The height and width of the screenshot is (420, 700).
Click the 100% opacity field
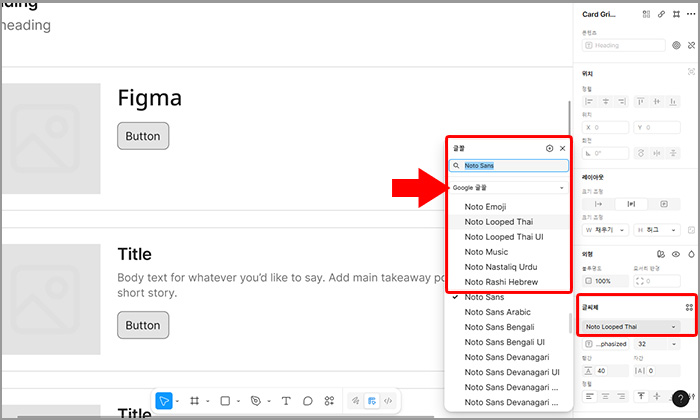[605, 281]
